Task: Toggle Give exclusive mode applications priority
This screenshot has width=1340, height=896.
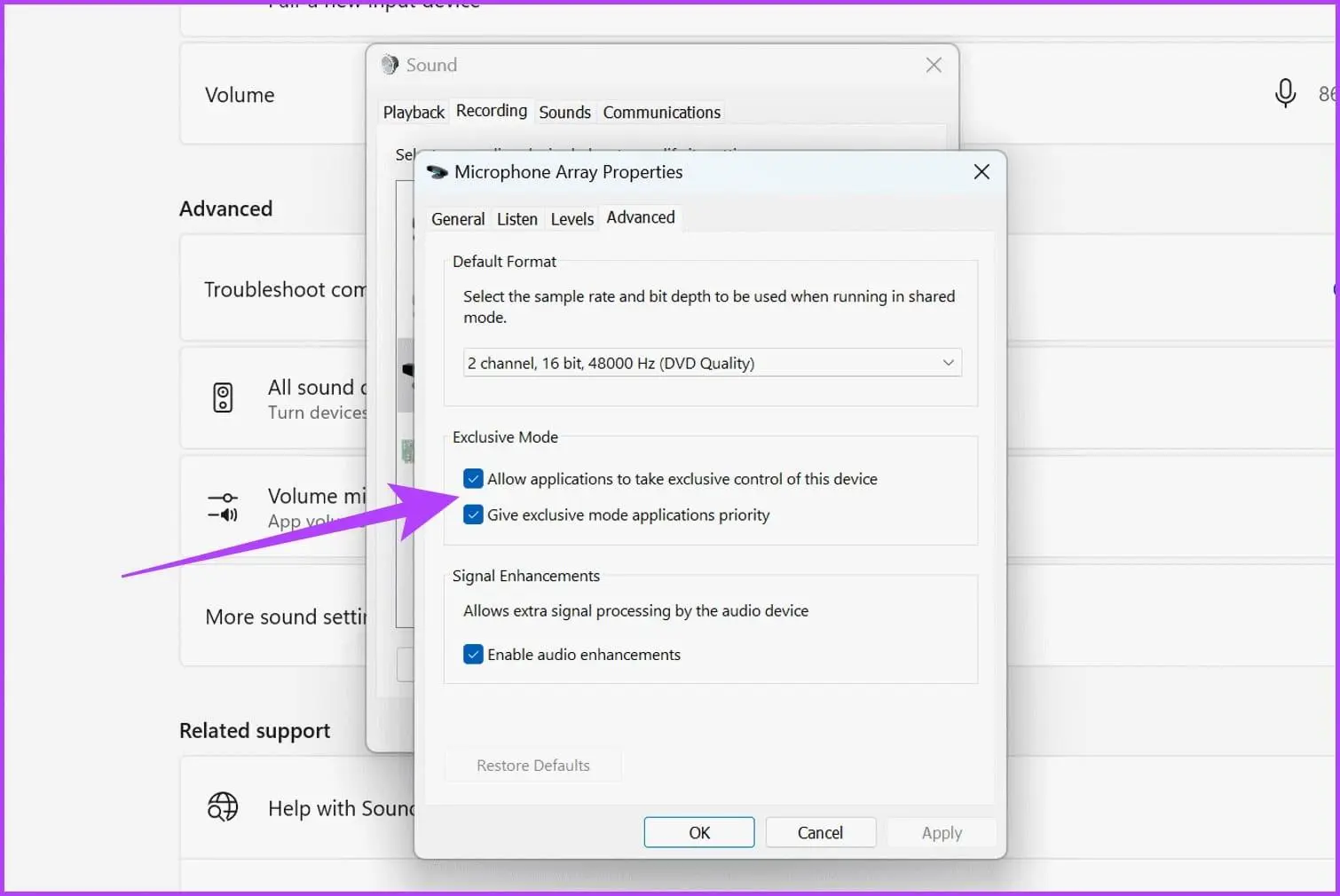Action: pos(473,515)
